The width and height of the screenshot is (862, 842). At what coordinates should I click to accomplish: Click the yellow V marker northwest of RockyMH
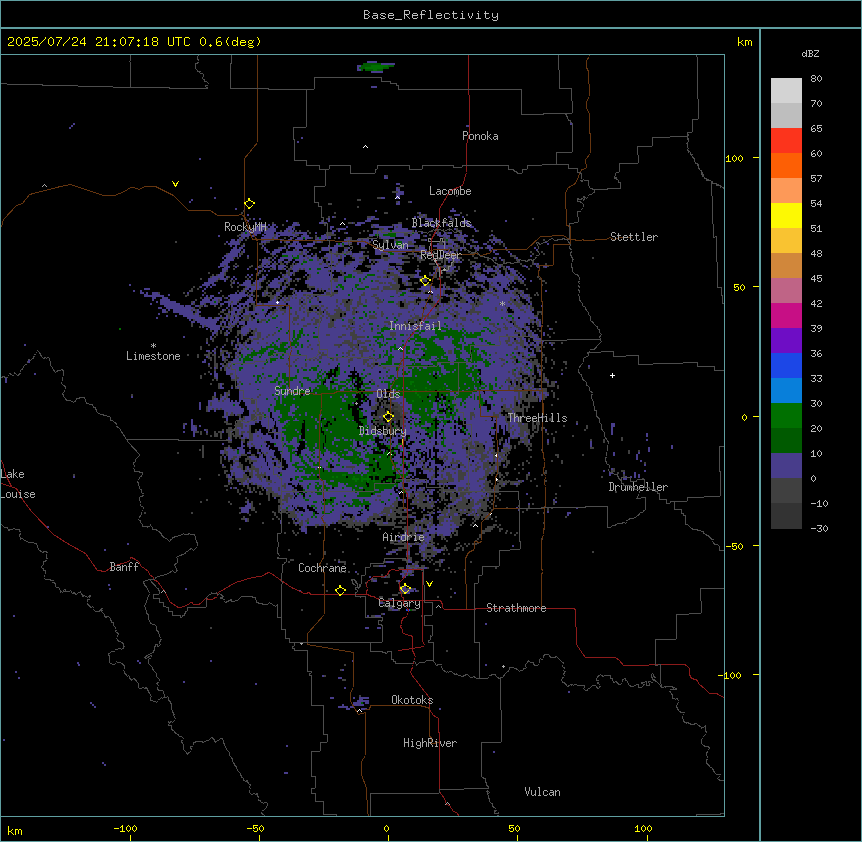[x=175, y=184]
